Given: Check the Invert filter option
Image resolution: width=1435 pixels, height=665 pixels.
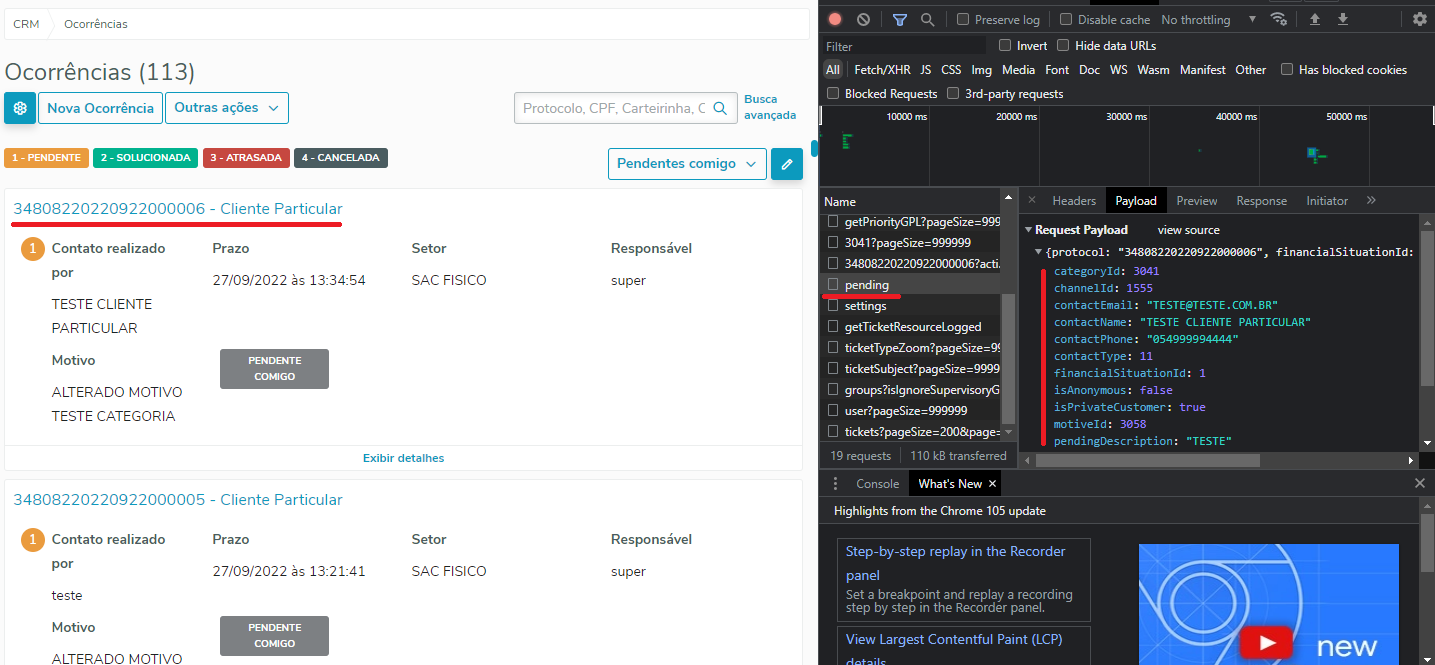Looking at the screenshot, I should point(1005,45).
